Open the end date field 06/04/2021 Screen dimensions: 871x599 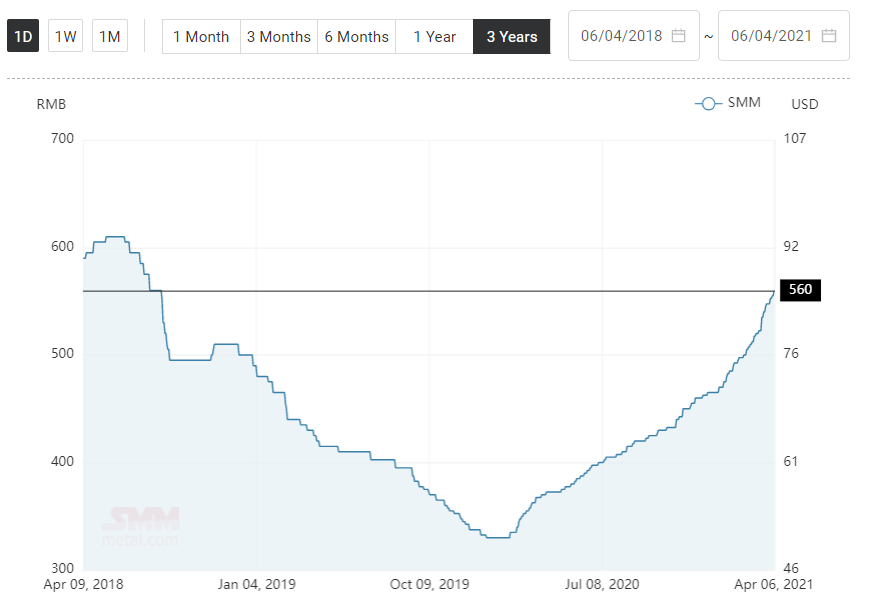[783, 36]
